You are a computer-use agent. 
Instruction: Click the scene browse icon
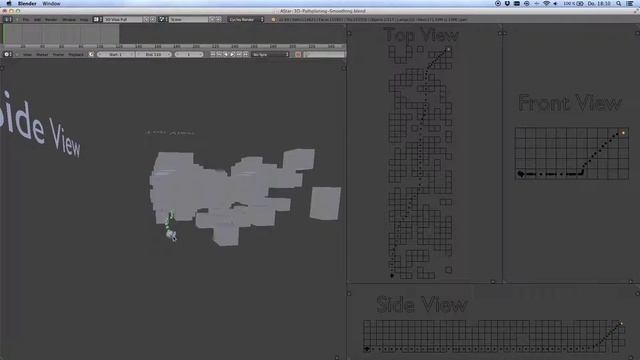(x=163, y=19)
